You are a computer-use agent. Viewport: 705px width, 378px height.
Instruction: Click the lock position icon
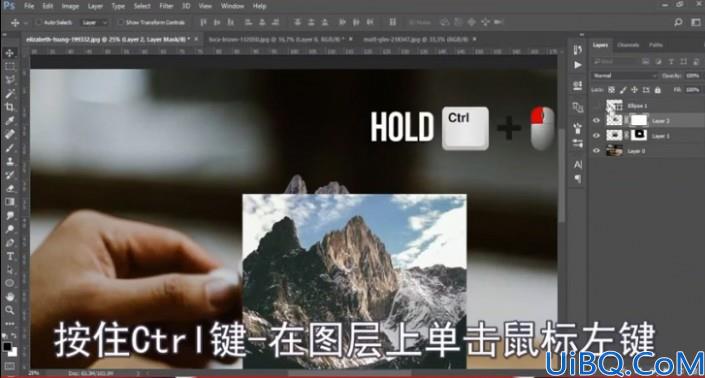634,90
